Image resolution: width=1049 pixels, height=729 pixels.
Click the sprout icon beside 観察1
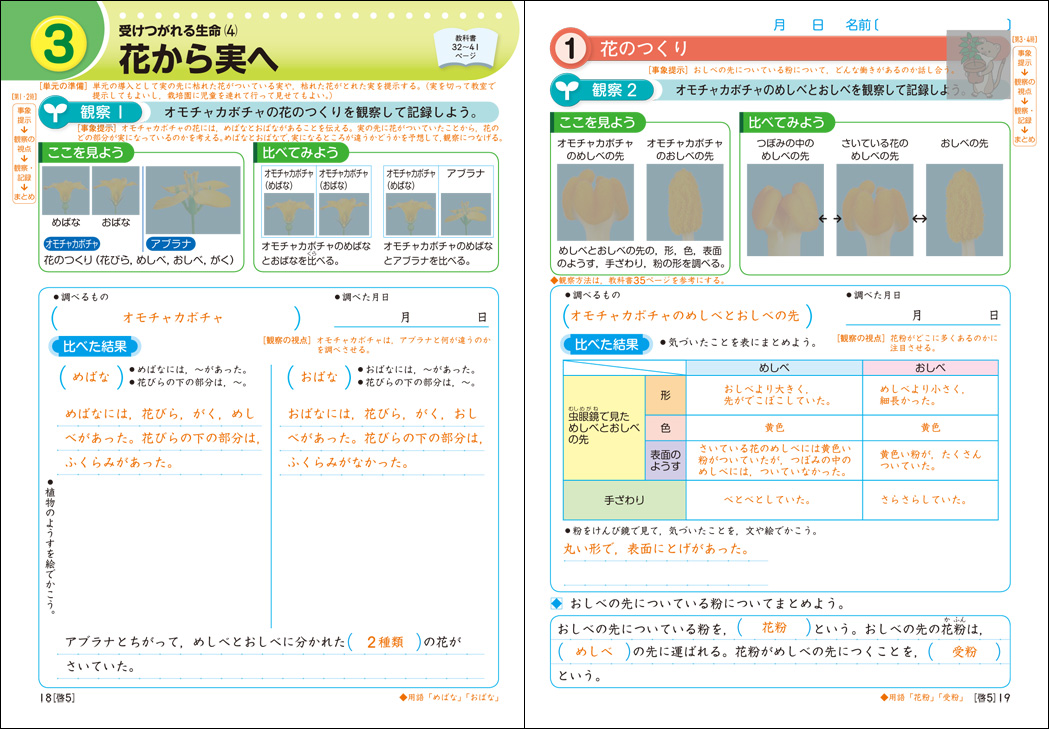[x=55, y=112]
